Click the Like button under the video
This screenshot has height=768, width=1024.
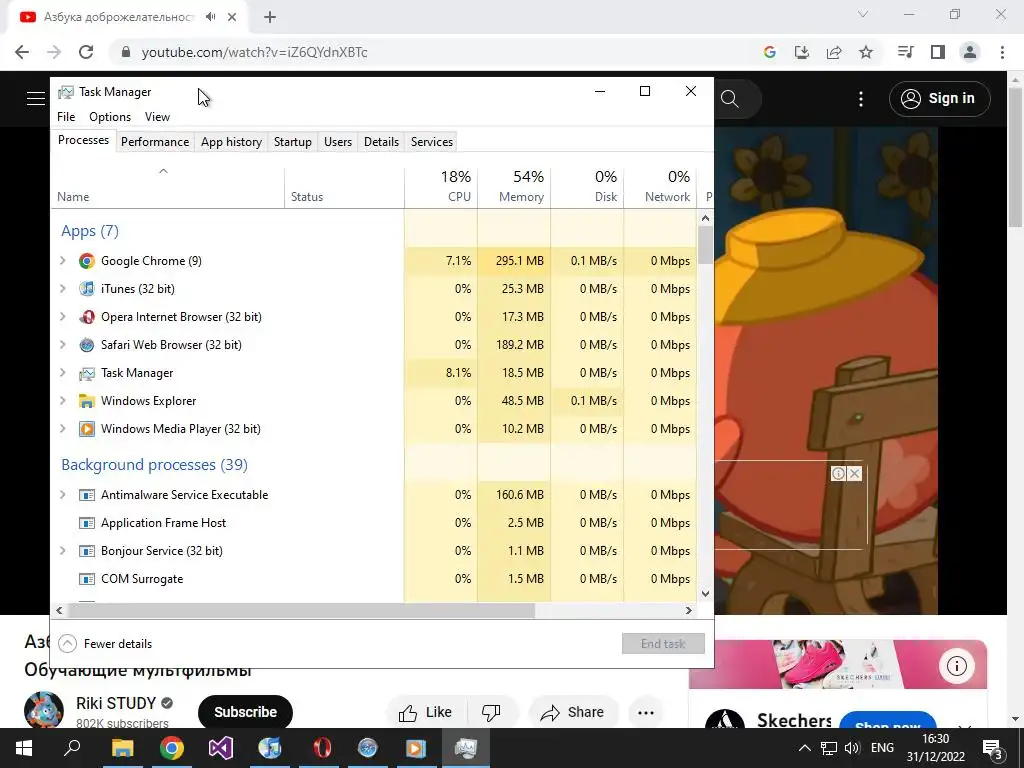tap(425, 712)
